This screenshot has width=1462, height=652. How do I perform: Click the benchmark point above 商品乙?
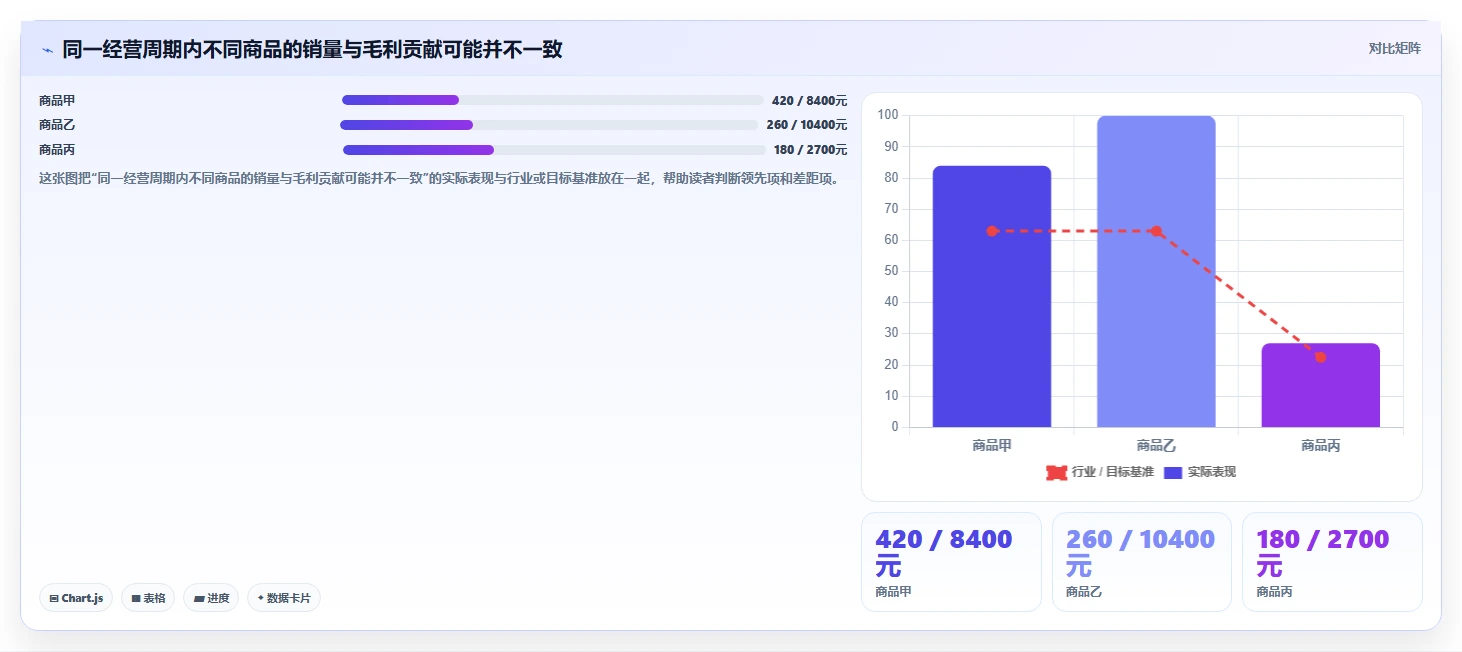(1156, 231)
